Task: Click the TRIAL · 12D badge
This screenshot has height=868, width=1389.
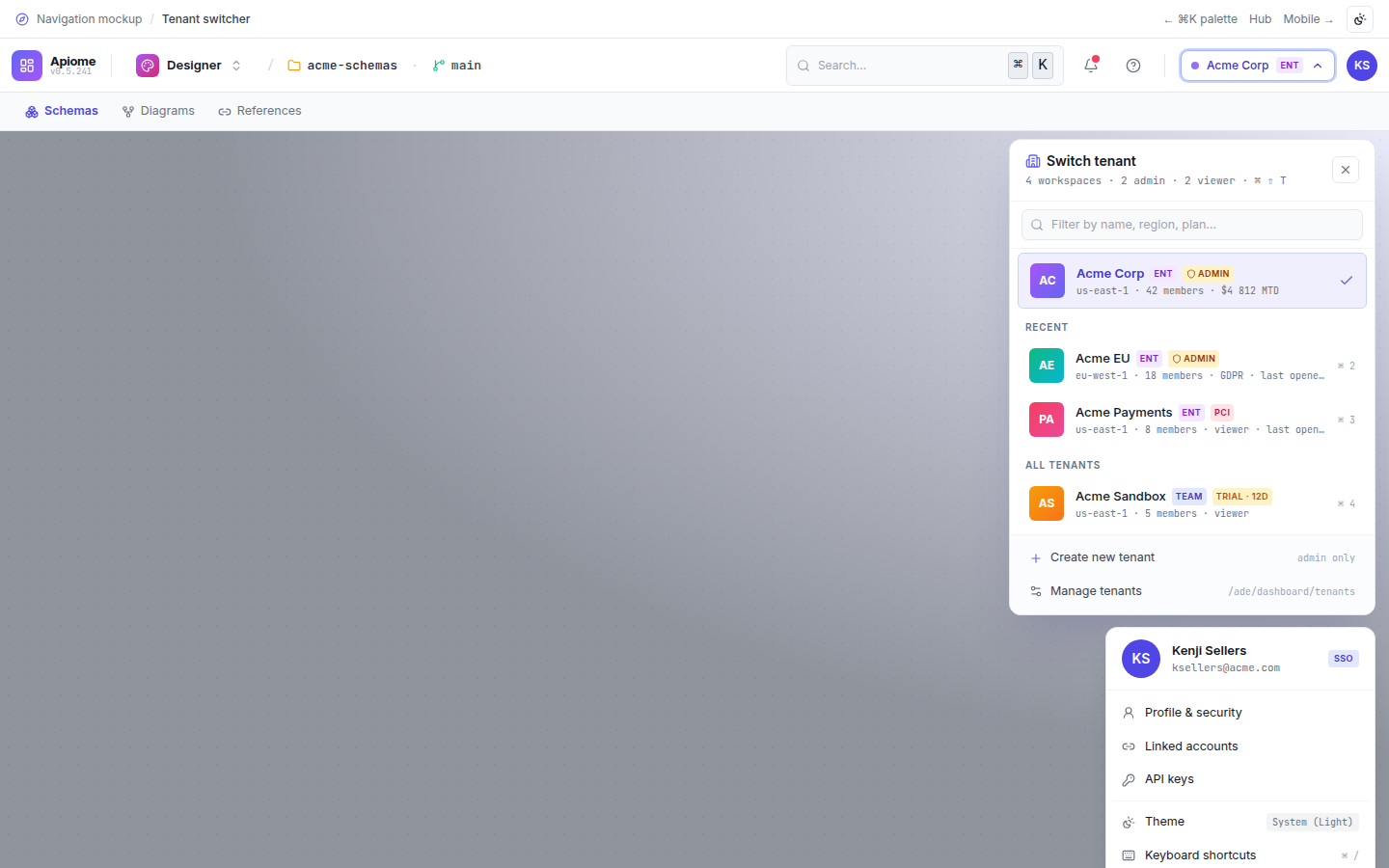Action: click(x=1241, y=497)
